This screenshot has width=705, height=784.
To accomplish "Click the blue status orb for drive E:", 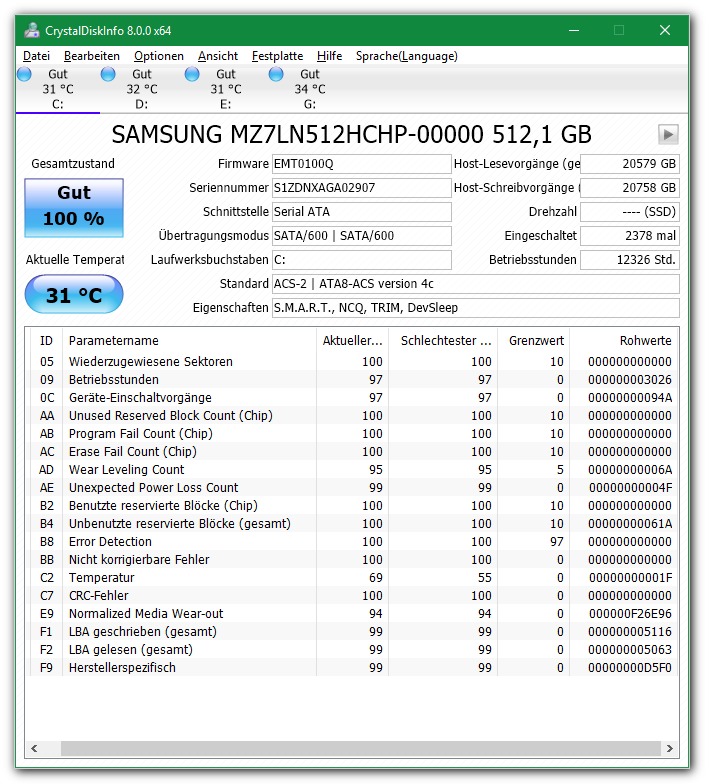I will [192, 74].
